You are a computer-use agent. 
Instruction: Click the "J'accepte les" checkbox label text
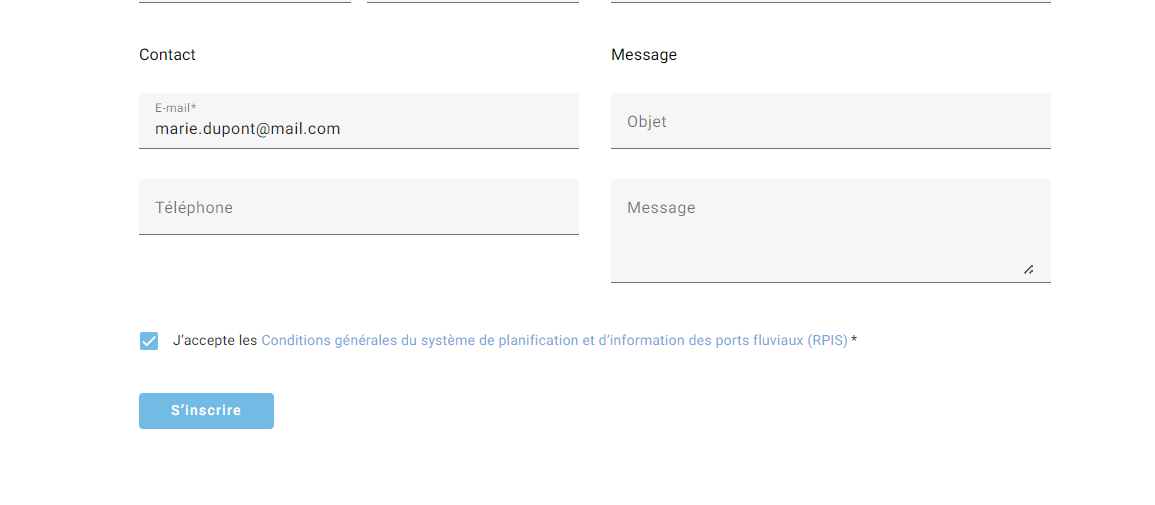215,341
